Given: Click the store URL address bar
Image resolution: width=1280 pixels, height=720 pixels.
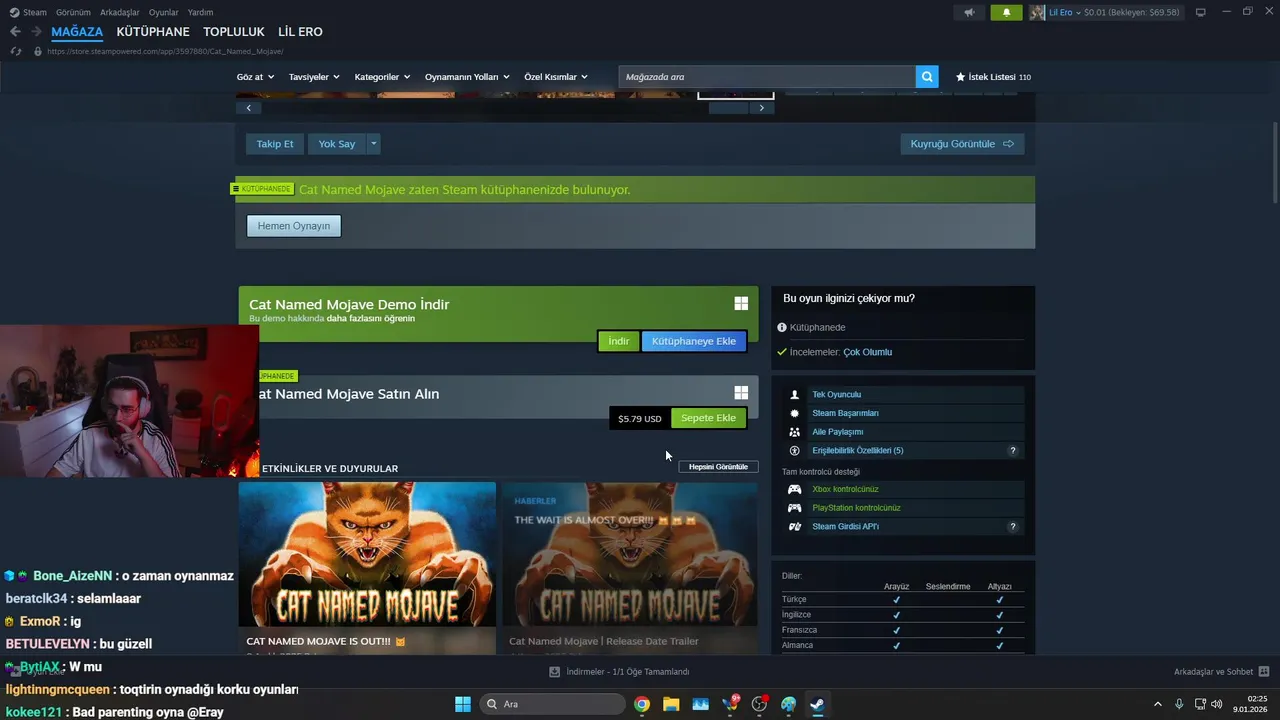Looking at the screenshot, I should coord(165,51).
